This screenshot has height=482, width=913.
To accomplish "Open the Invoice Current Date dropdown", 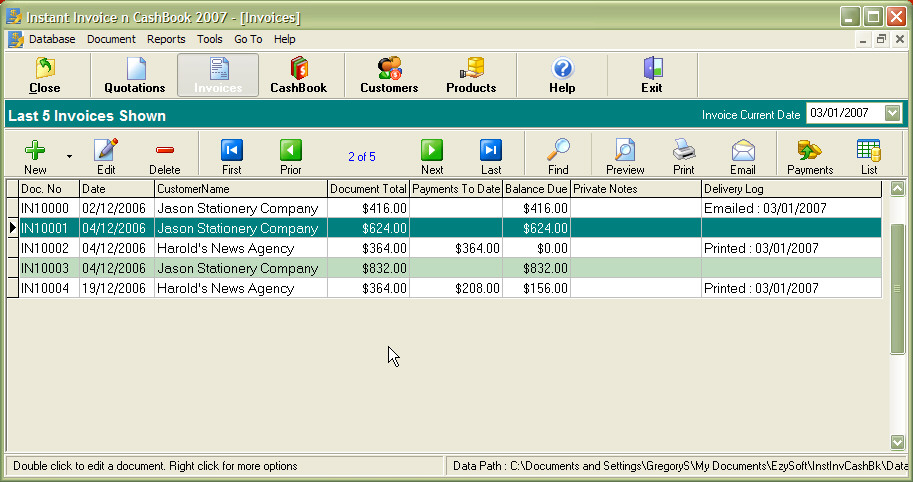I will tap(892, 113).
